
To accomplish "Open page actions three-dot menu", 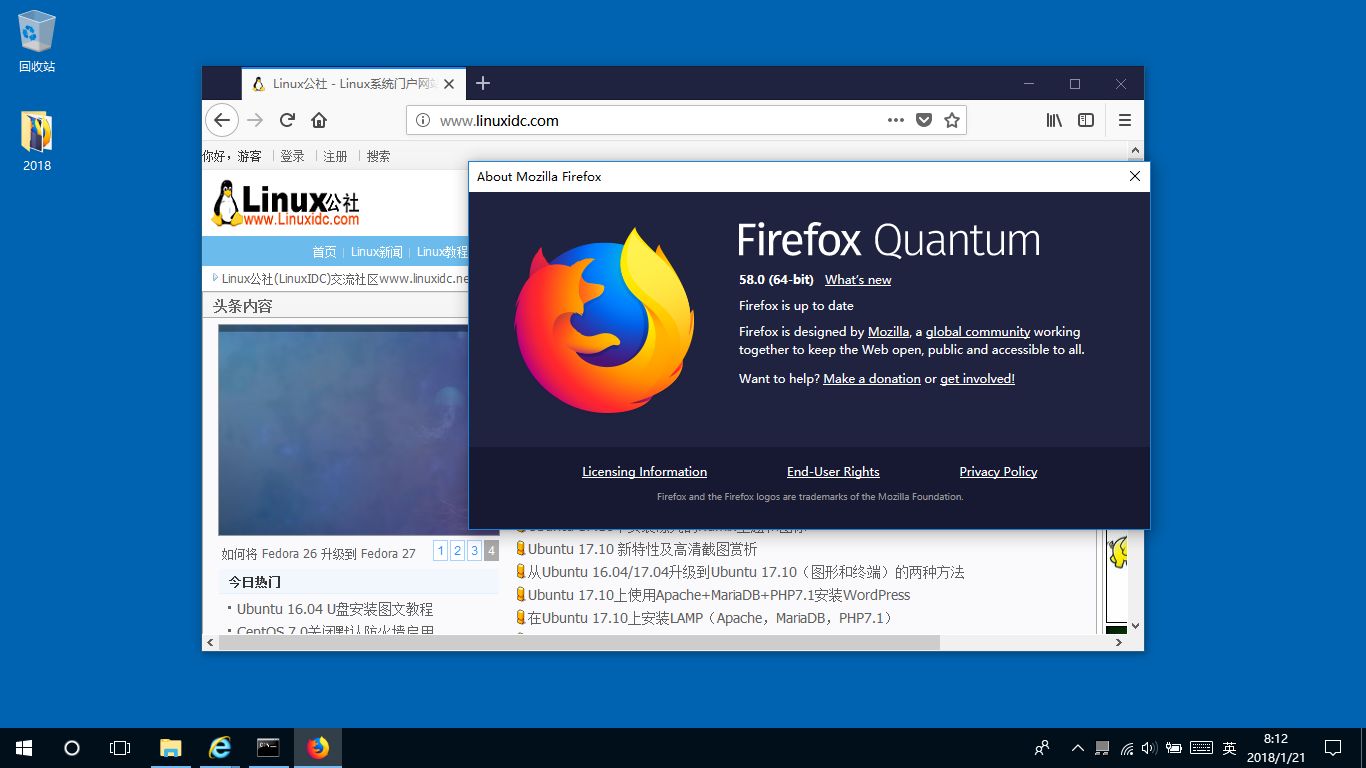I will pyautogui.click(x=896, y=120).
